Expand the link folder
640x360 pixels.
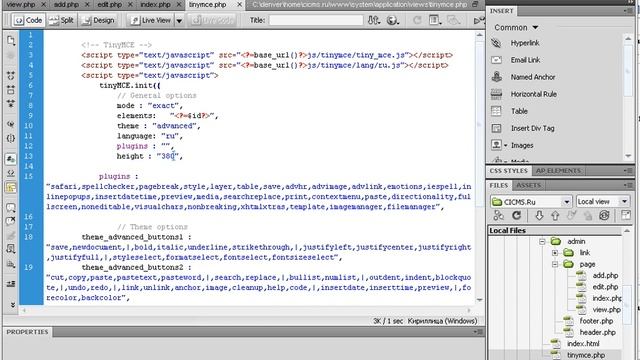pos(555,253)
